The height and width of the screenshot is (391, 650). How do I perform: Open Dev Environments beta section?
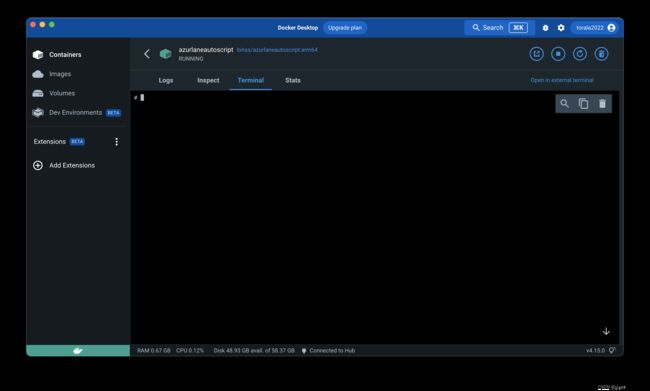click(x=77, y=112)
